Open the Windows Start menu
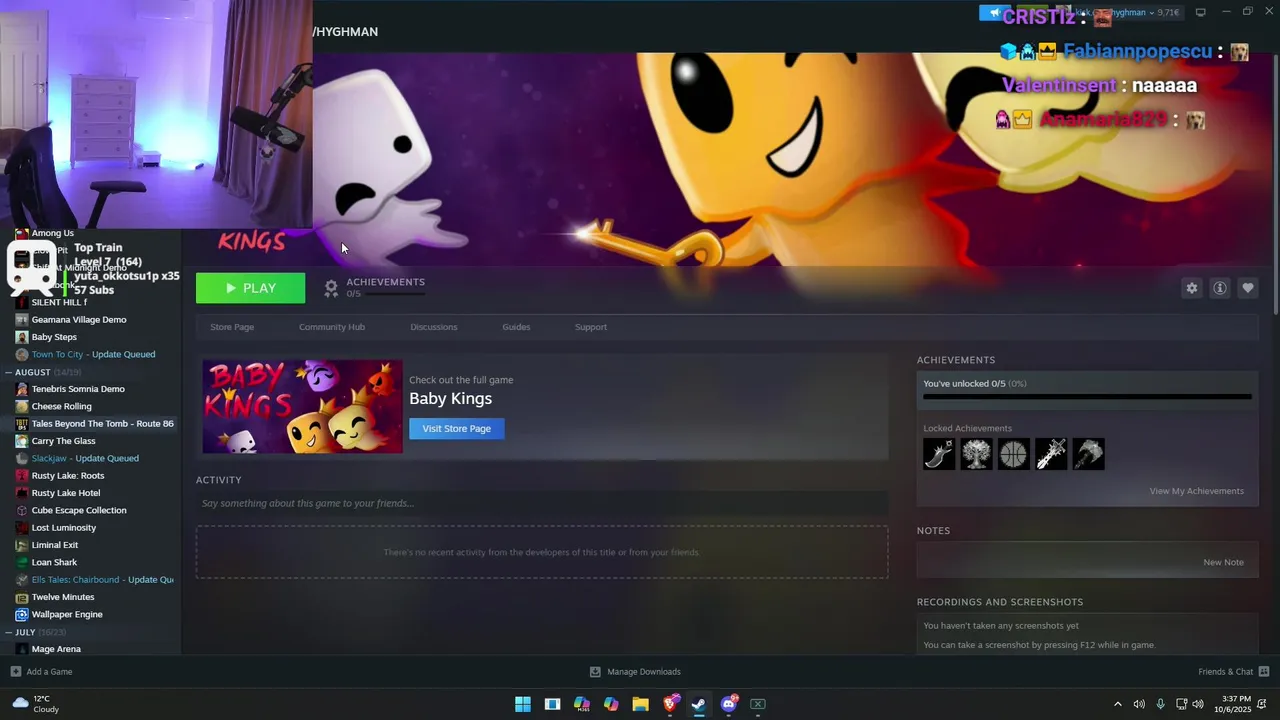This screenshot has height=720, width=1280. tap(523, 704)
